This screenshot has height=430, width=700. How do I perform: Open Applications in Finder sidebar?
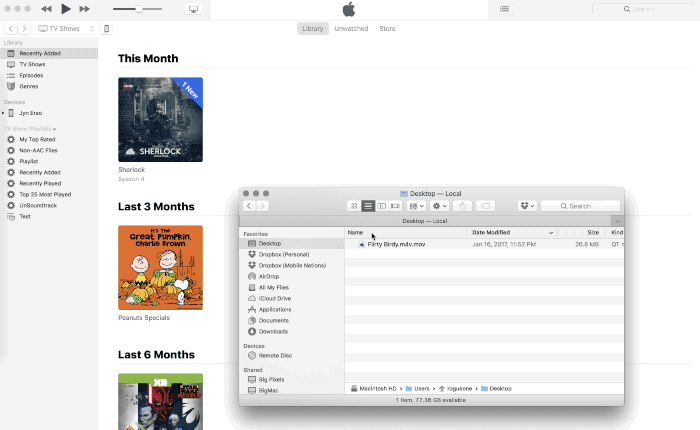coord(292,309)
